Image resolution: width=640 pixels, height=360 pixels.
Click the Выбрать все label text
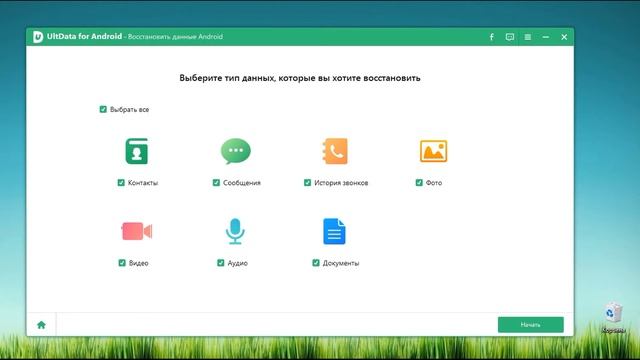click(x=129, y=109)
